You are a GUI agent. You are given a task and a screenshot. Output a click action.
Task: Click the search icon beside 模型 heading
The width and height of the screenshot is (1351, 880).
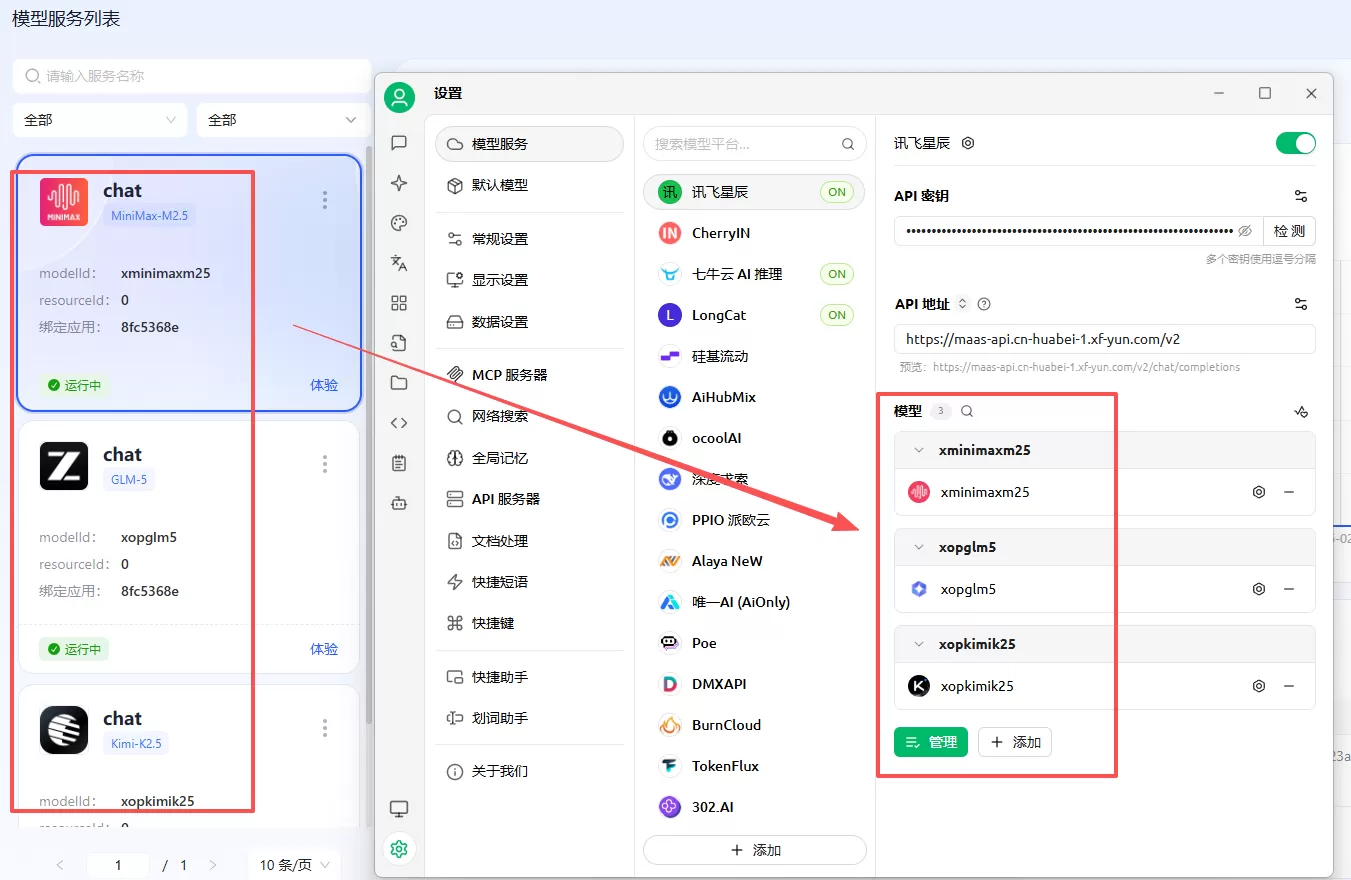coord(967,411)
